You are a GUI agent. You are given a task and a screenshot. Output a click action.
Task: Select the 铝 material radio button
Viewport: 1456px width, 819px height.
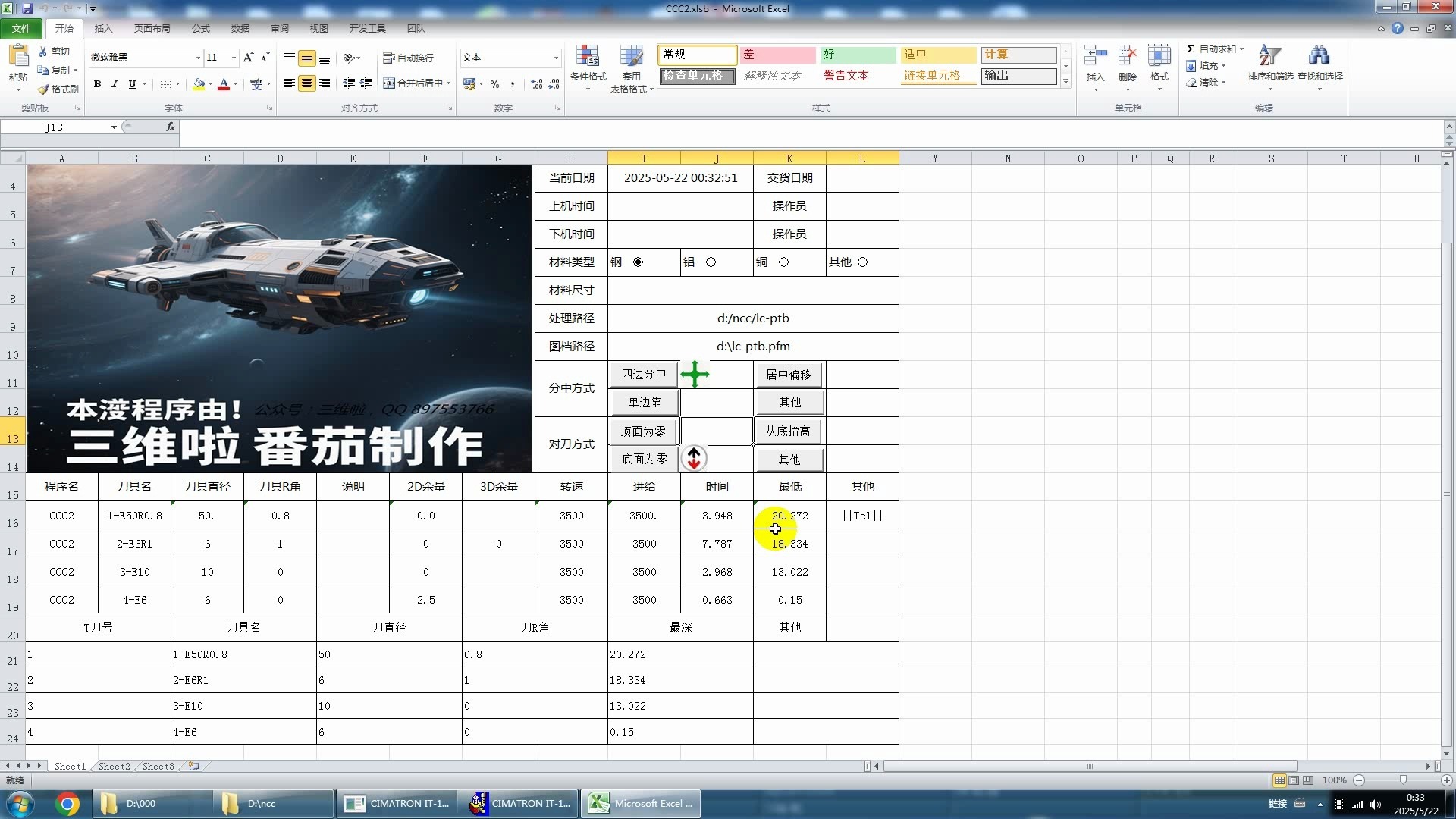click(x=711, y=262)
